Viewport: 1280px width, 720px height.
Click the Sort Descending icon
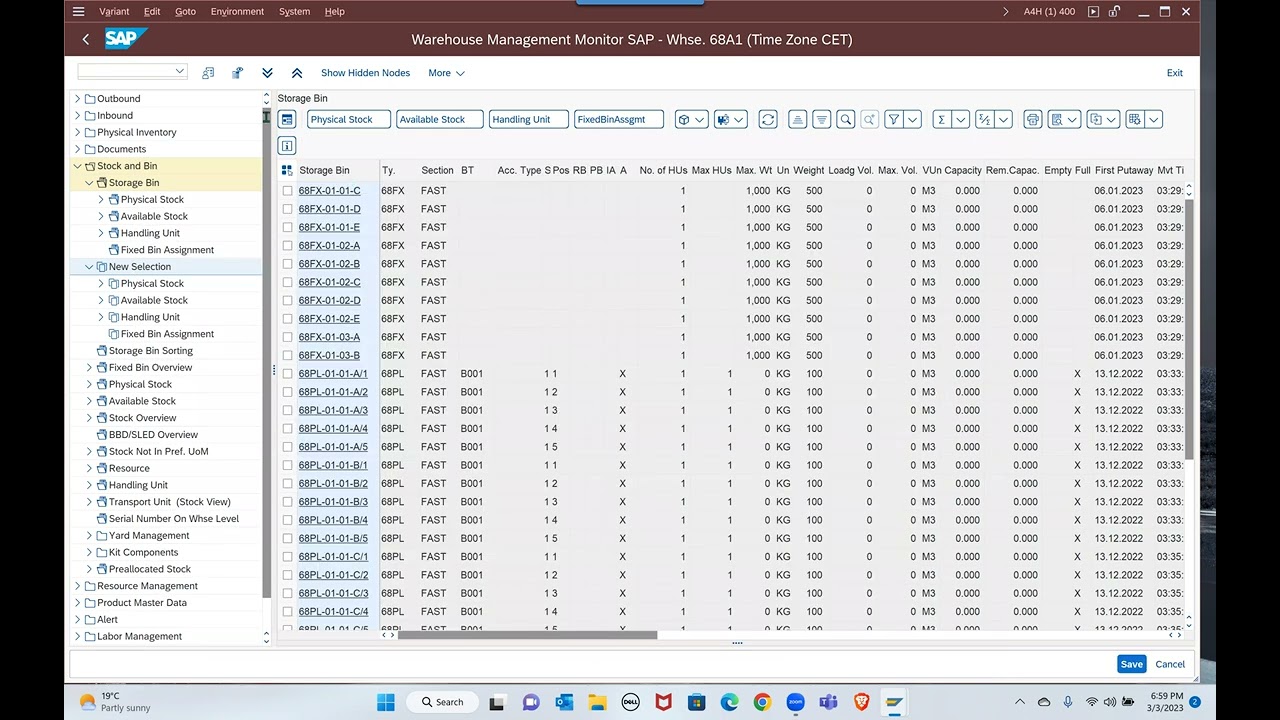coord(822,119)
